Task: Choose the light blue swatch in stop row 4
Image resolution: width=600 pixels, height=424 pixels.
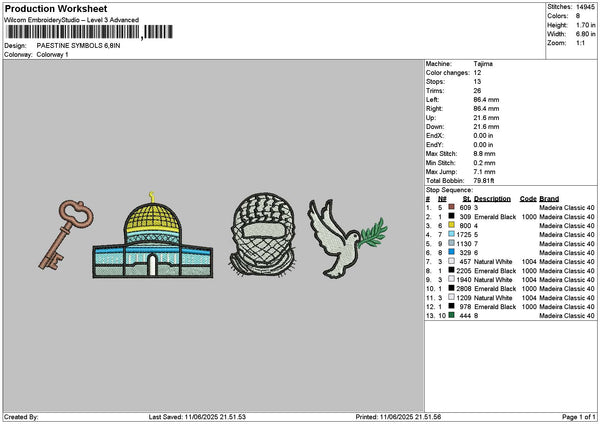Action: [452, 234]
